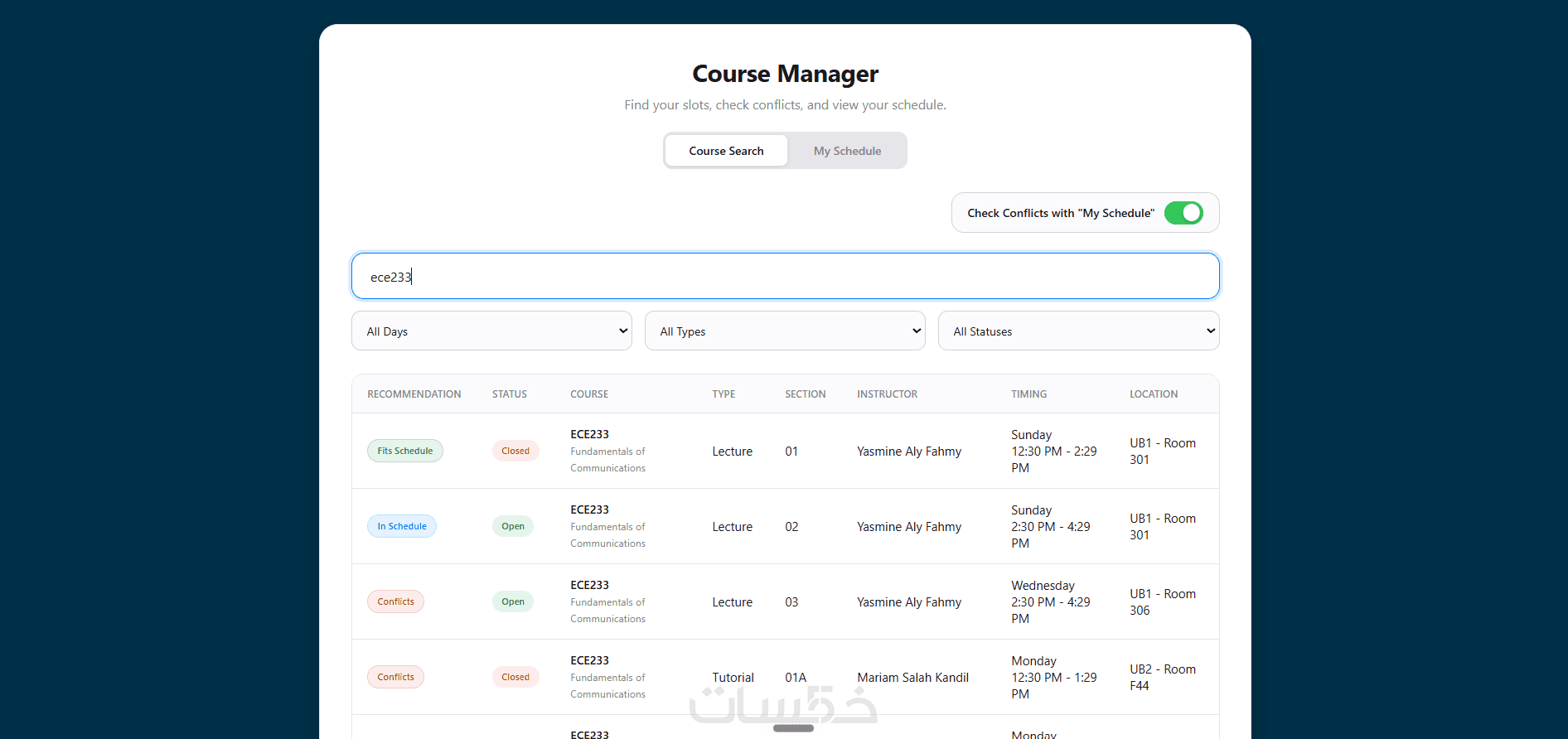
Task: Click the SECTION column header
Action: (806, 394)
